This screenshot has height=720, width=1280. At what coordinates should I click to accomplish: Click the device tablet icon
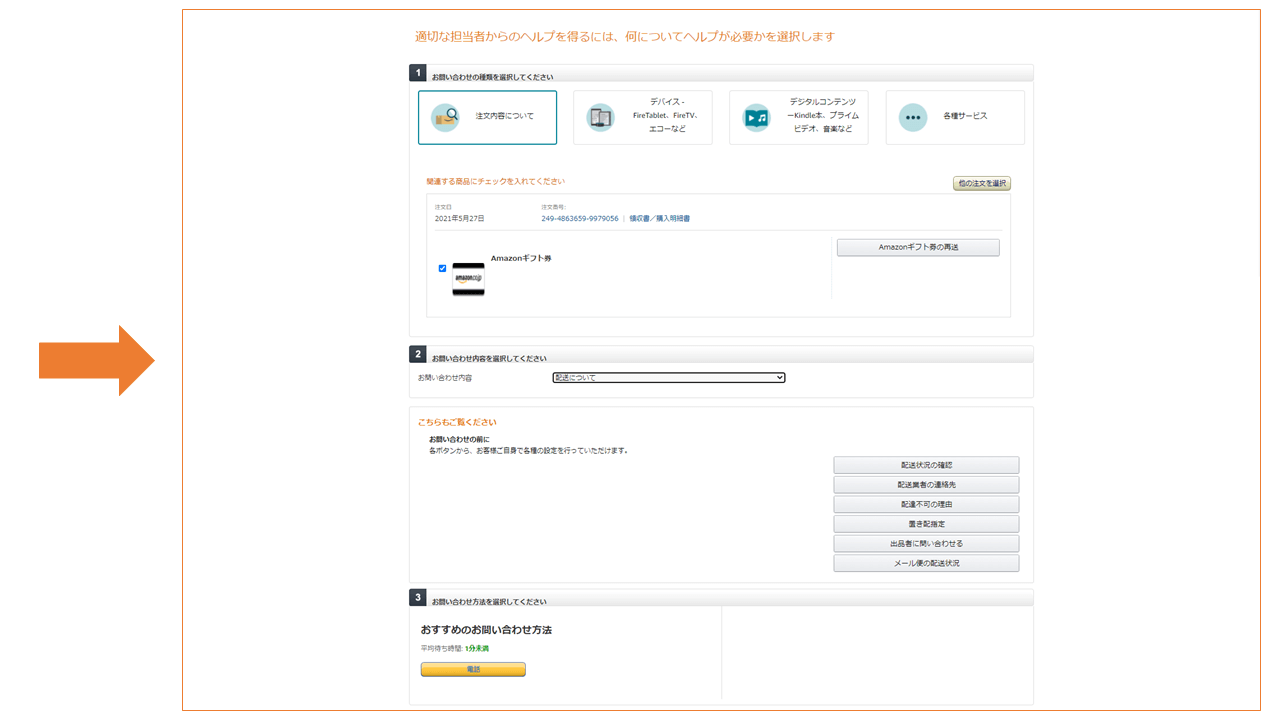[x=600, y=117]
